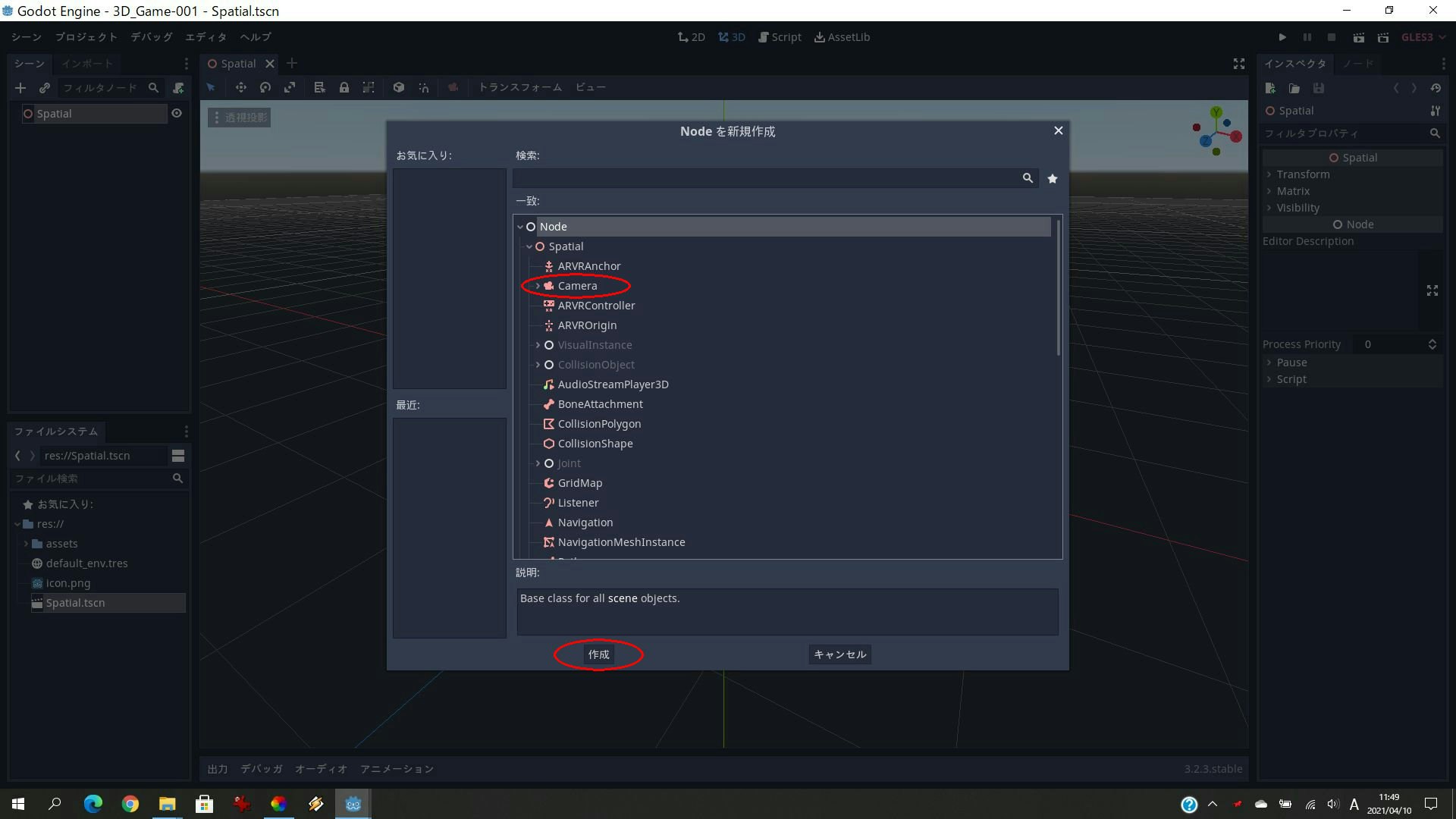The height and width of the screenshot is (819, 1456).
Task: Select the move tool in the toolbar
Action: (240, 87)
